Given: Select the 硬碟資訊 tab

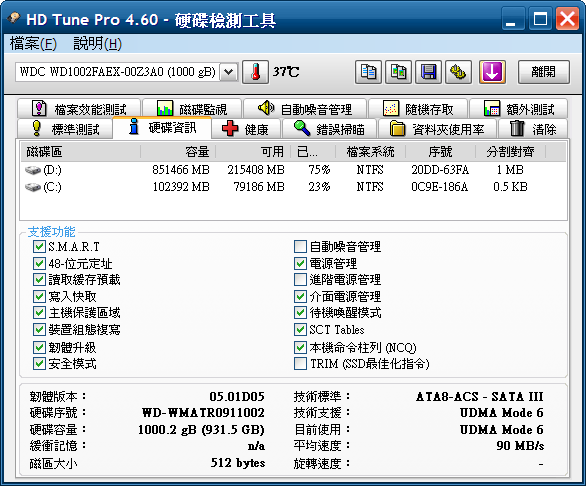Looking at the screenshot, I should (162, 127).
